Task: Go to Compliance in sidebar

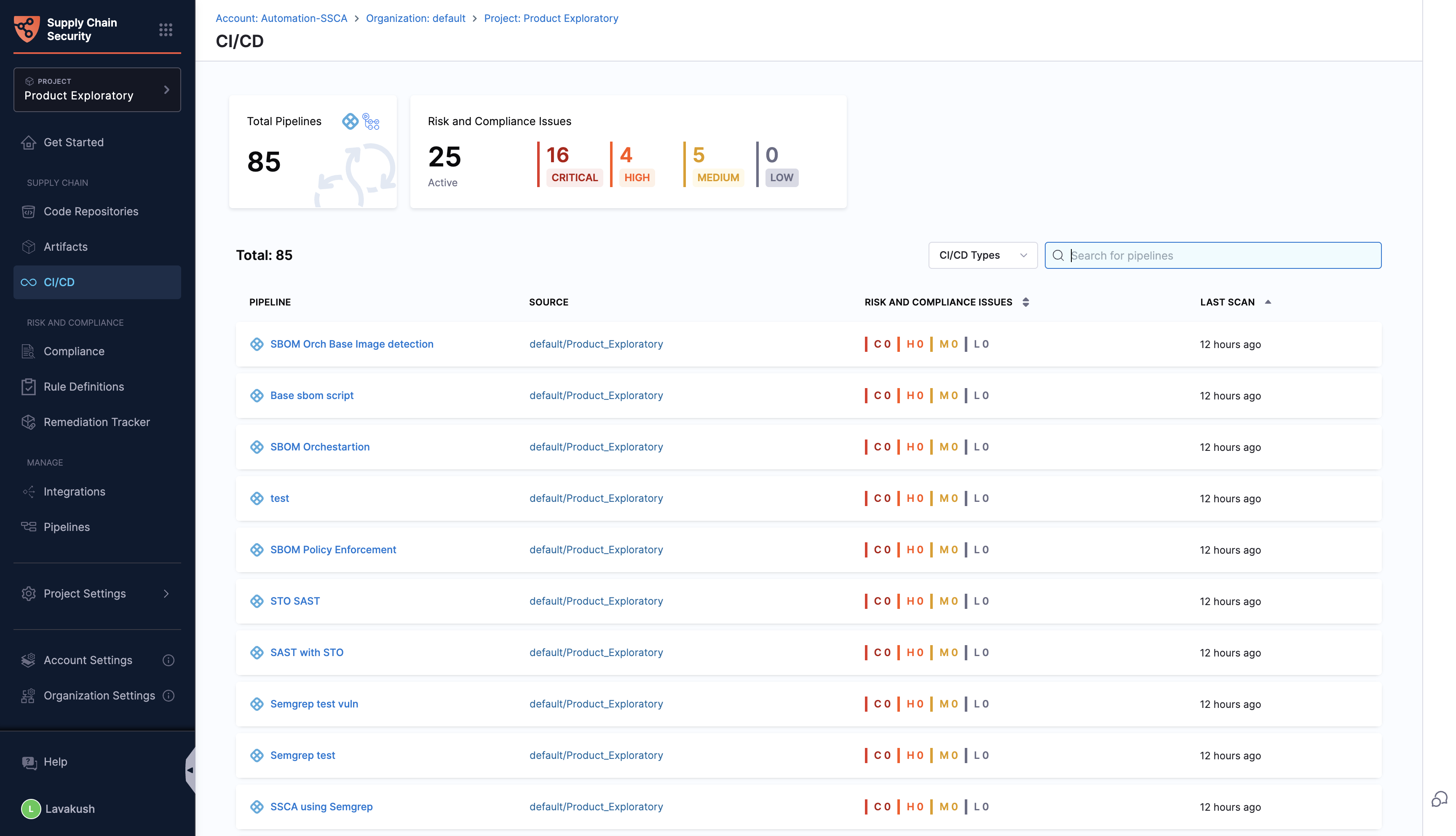Action: 74,351
